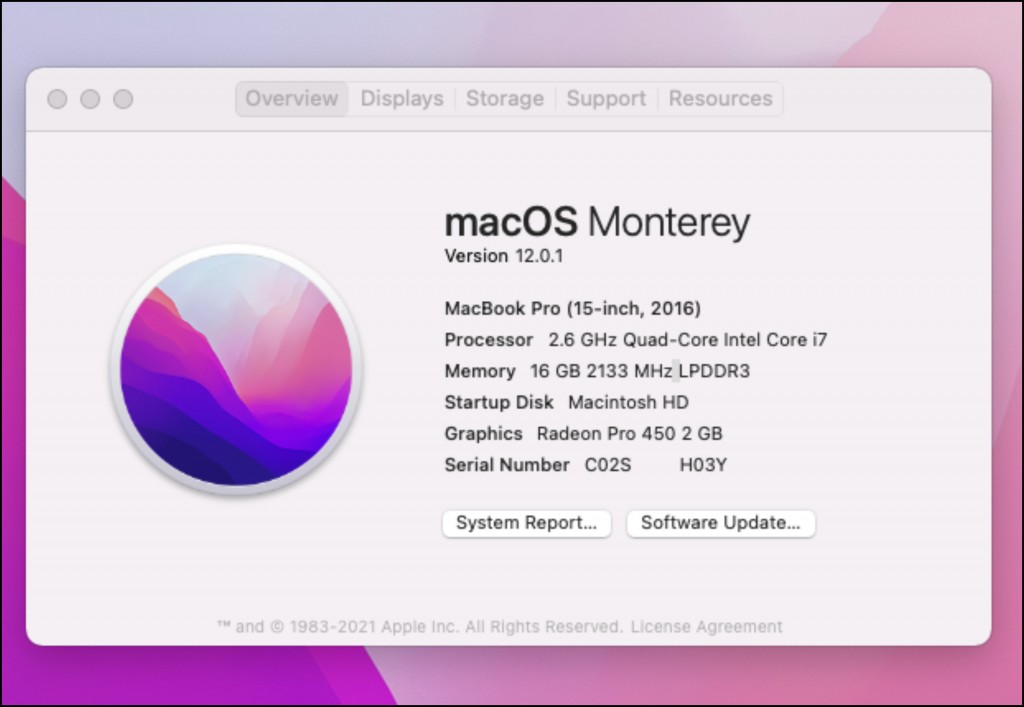Viewport: 1024px width, 707px height.
Task: Minimize the About This Mac window
Action: tap(90, 99)
